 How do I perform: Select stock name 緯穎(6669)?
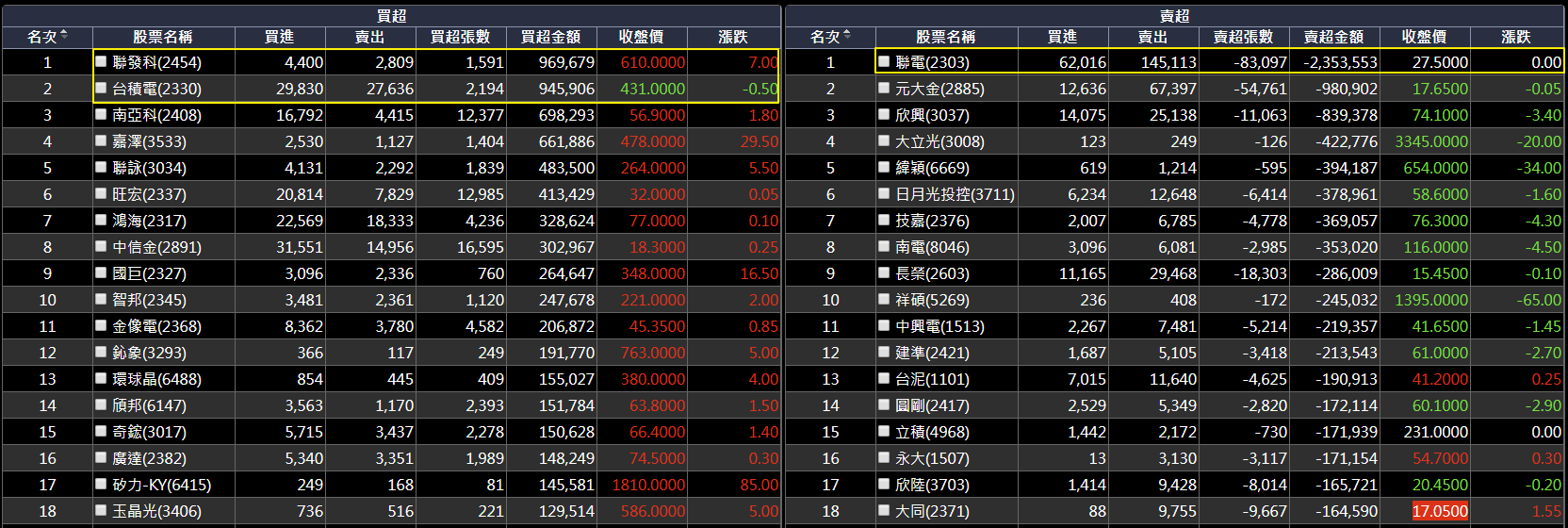[932, 168]
